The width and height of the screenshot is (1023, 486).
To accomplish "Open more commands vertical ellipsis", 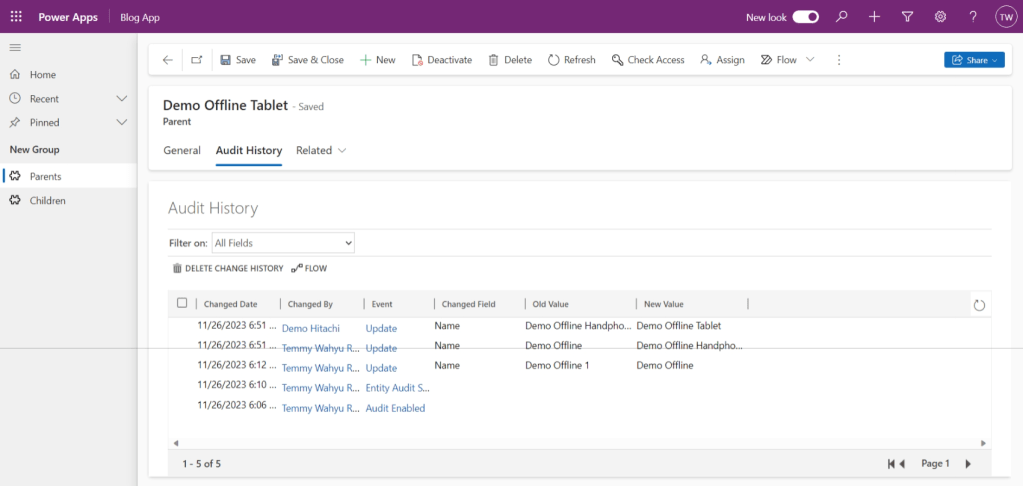I will tap(839, 60).
